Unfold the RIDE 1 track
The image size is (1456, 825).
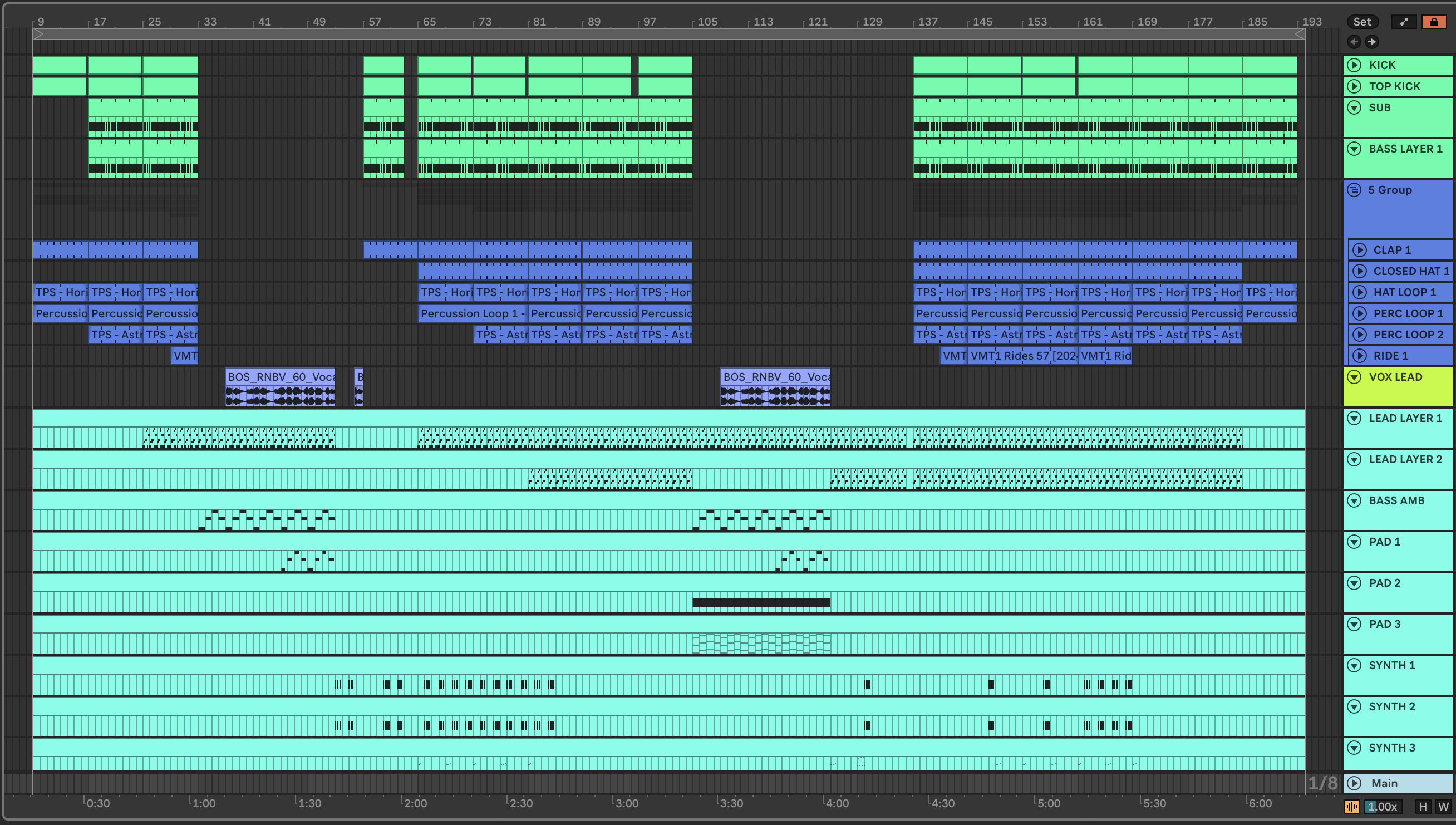click(1359, 356)
